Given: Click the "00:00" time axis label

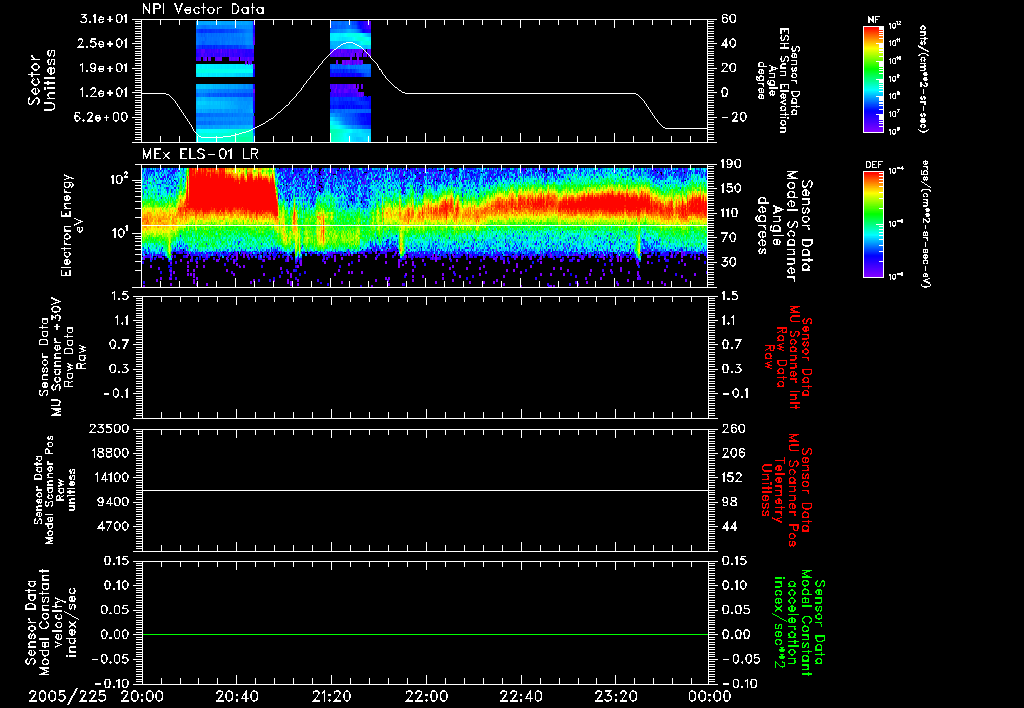Looking at the screenshot, I should coord(710,697).
